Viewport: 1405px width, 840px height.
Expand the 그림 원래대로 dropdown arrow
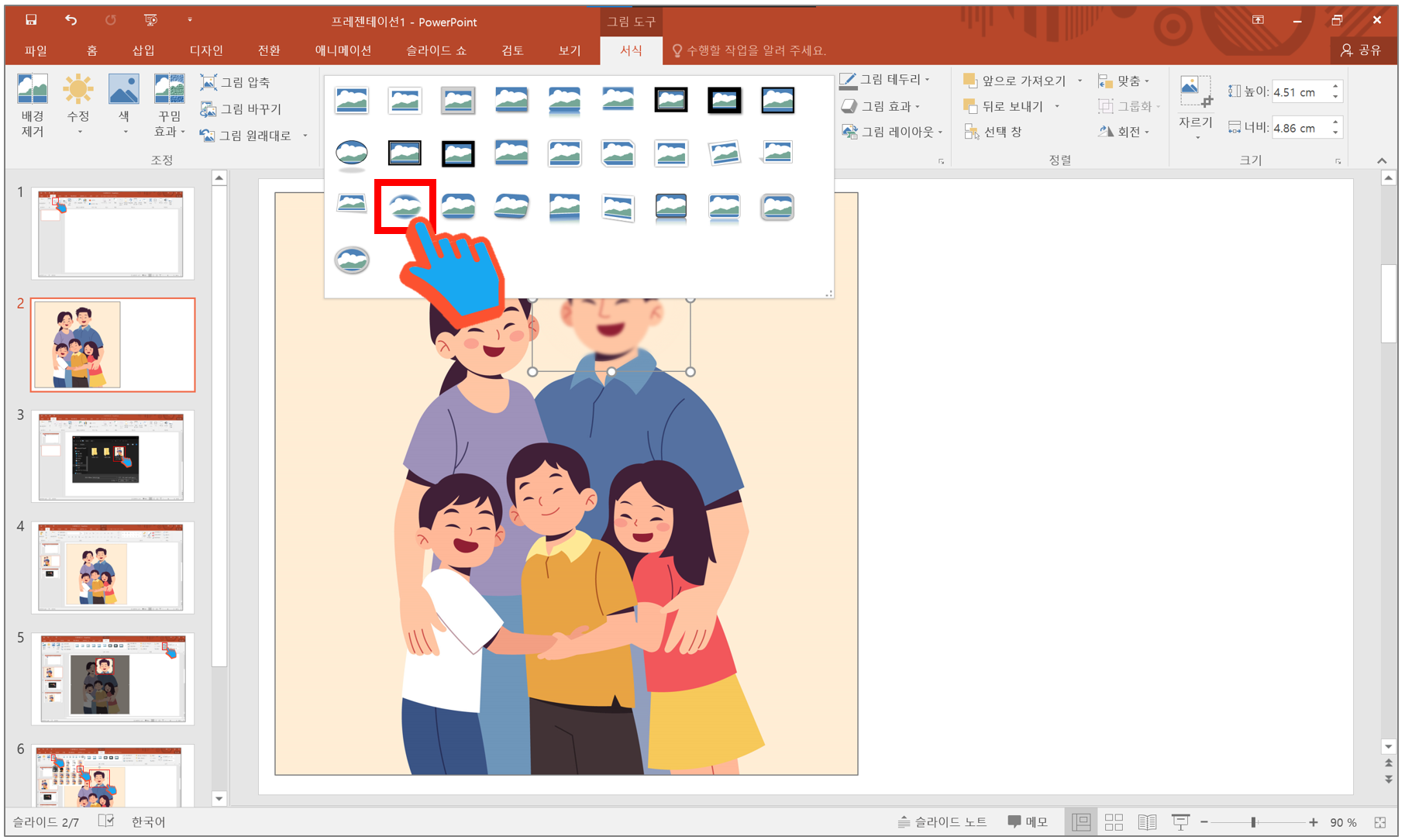(x=305, y=136)
